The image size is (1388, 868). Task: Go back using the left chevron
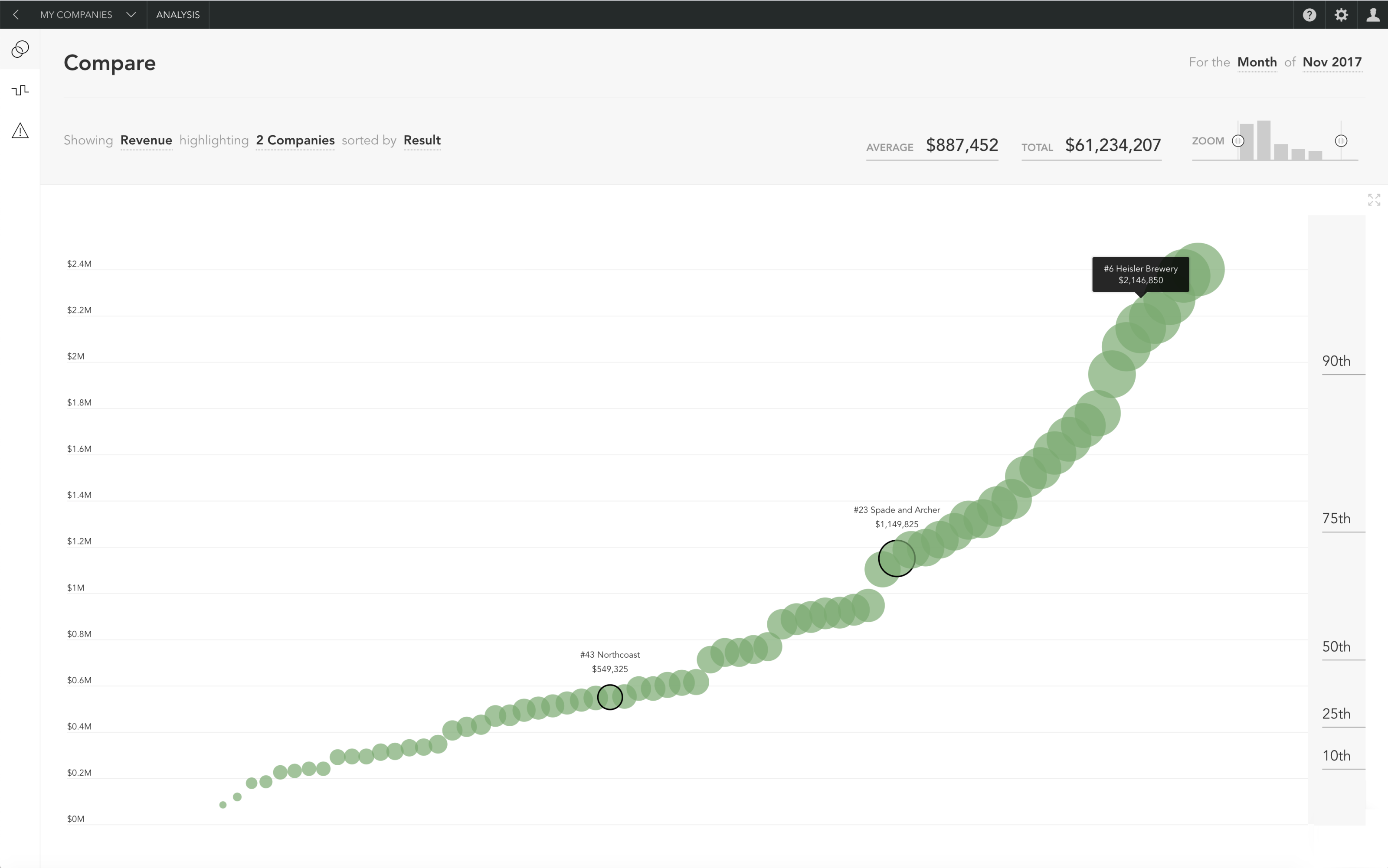coord(16,14)
